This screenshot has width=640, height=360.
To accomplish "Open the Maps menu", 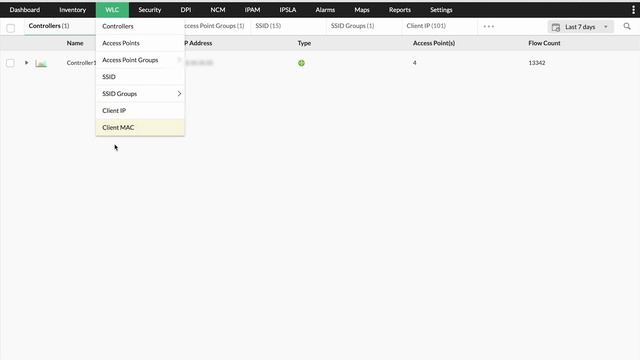I will (362, 10).
